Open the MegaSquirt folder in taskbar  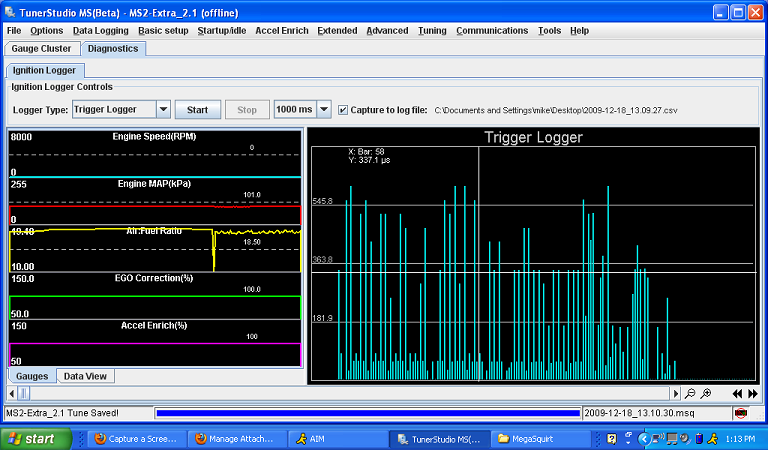tap(530, 438)
